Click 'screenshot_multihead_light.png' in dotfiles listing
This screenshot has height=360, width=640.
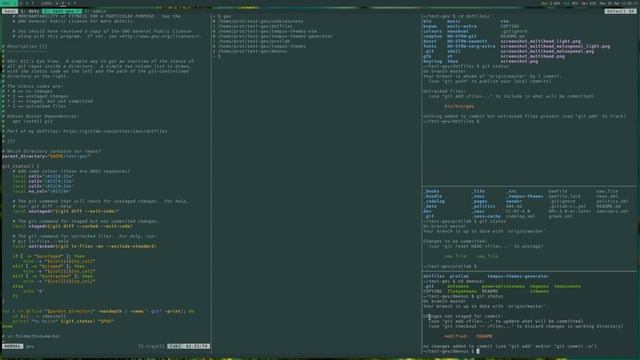541,41
